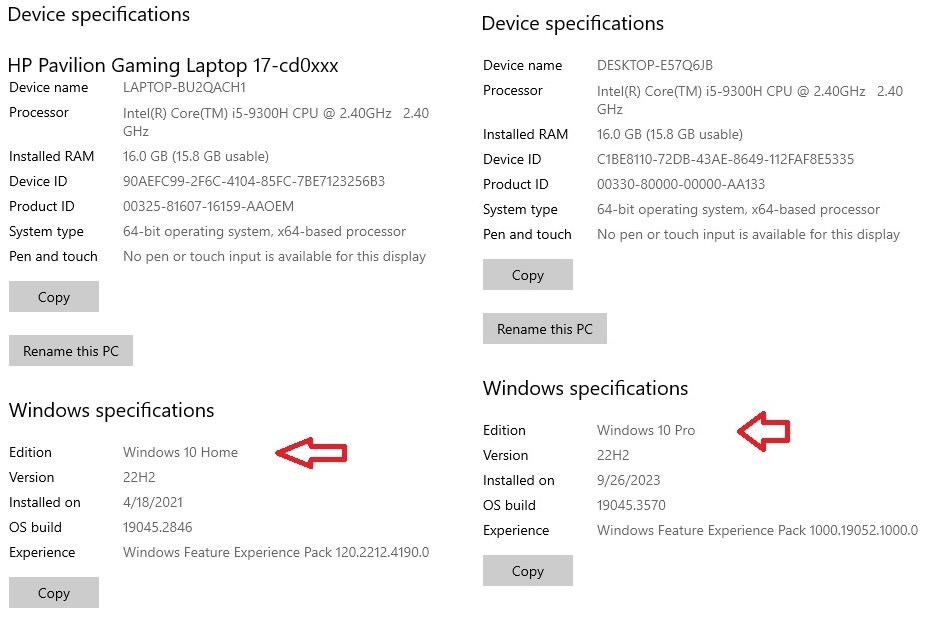Screen dimensions: 934x618
Task: Click system type value in the desktop panel
Action: pyautogui.click(x=738, y=209)
